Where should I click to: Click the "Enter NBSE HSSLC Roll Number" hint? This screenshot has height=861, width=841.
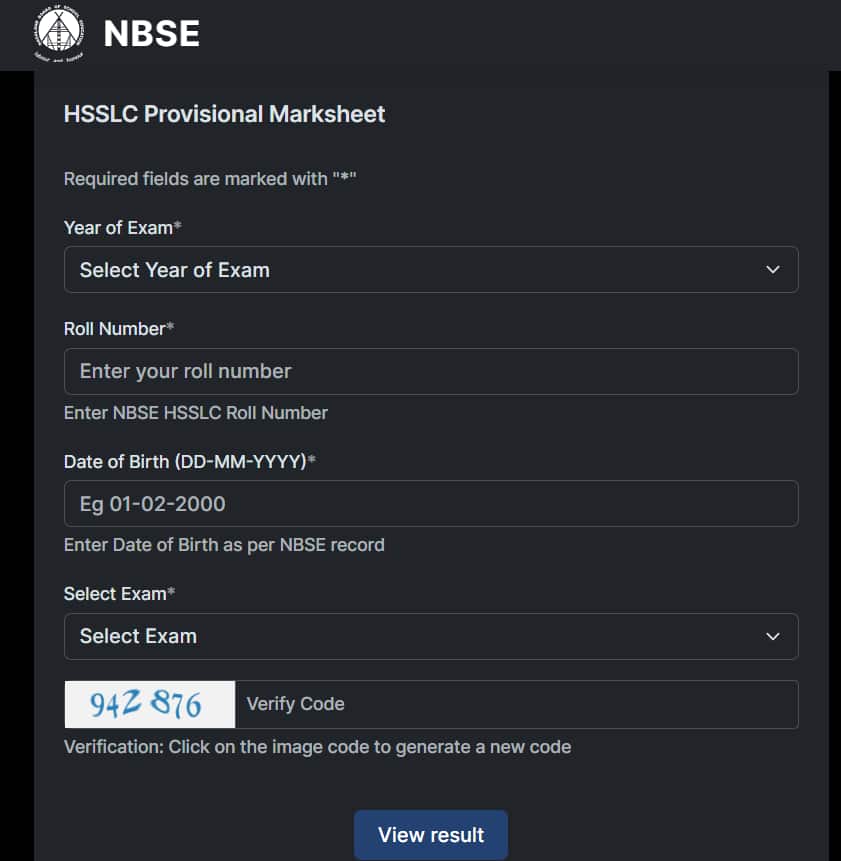[x=195, y=413]
